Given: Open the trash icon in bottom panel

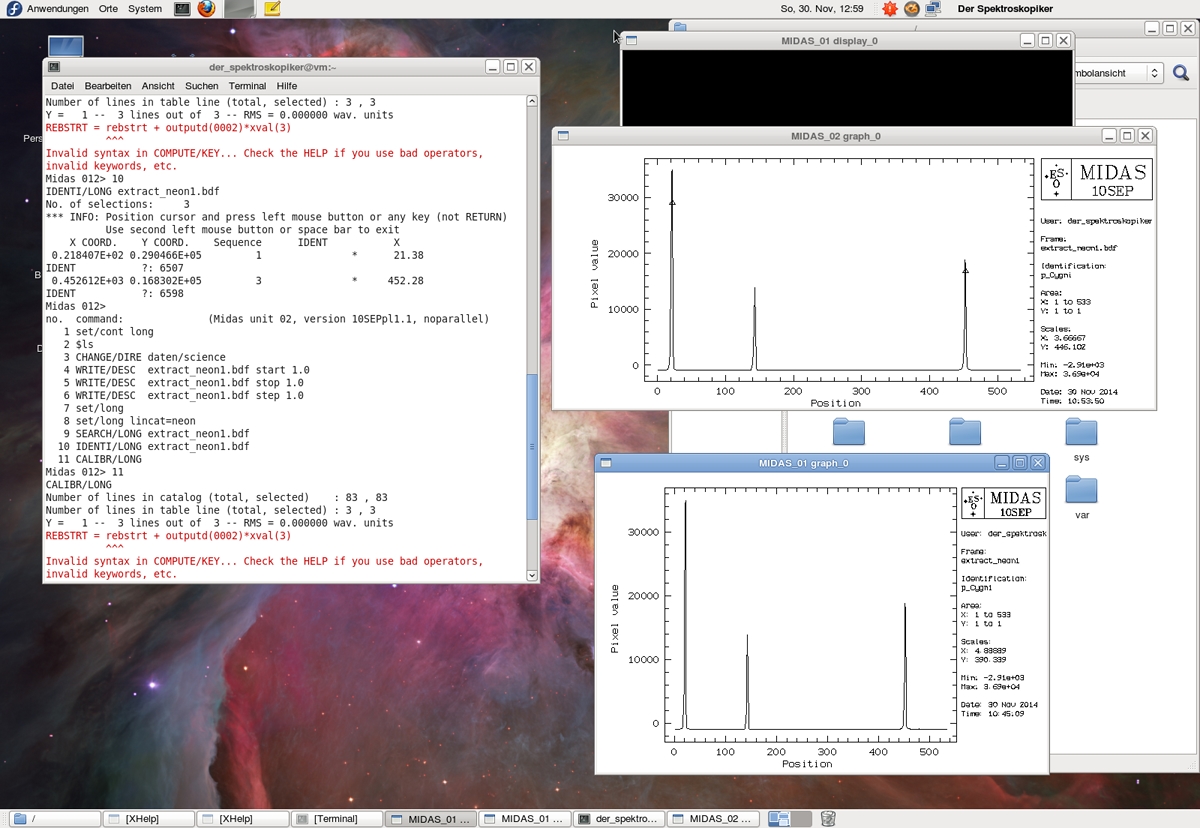Looking at the screenshot, I should [828, 819].
